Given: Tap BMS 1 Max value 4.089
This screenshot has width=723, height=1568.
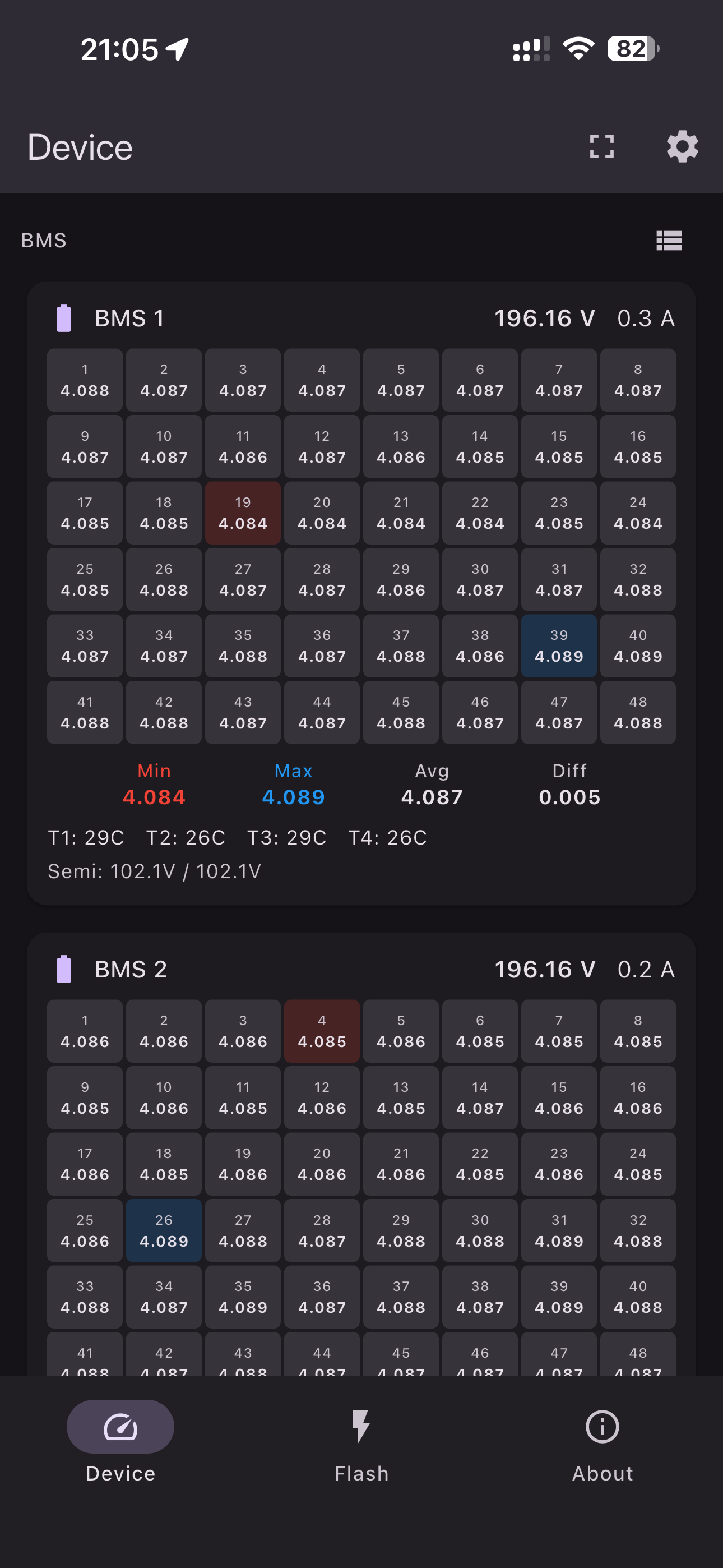Looking at the screenshot, I should coord(293,797).
